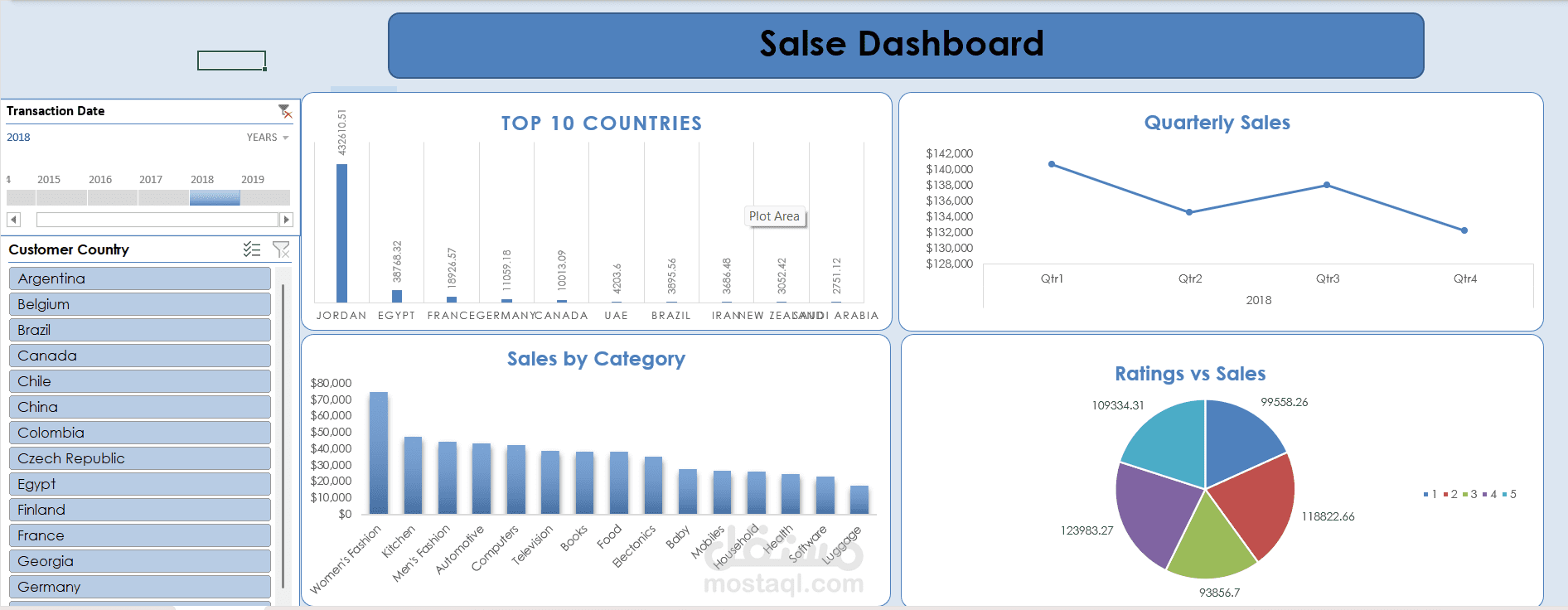Screen dimensions: 1568x610
Task: Click the Qtr2 data point on line chart
Action: pyautogui.click(x=1189, y=212)
